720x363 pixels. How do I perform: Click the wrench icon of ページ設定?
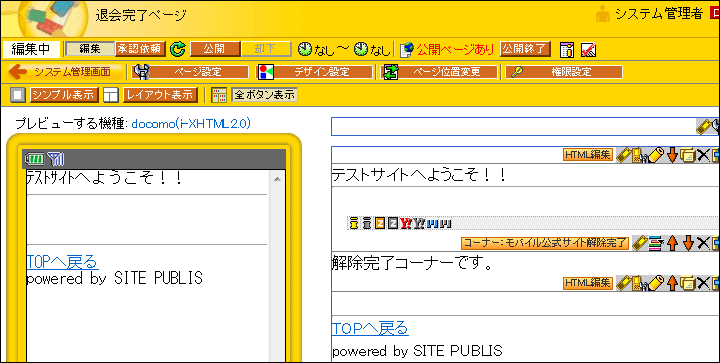point(141,72)
